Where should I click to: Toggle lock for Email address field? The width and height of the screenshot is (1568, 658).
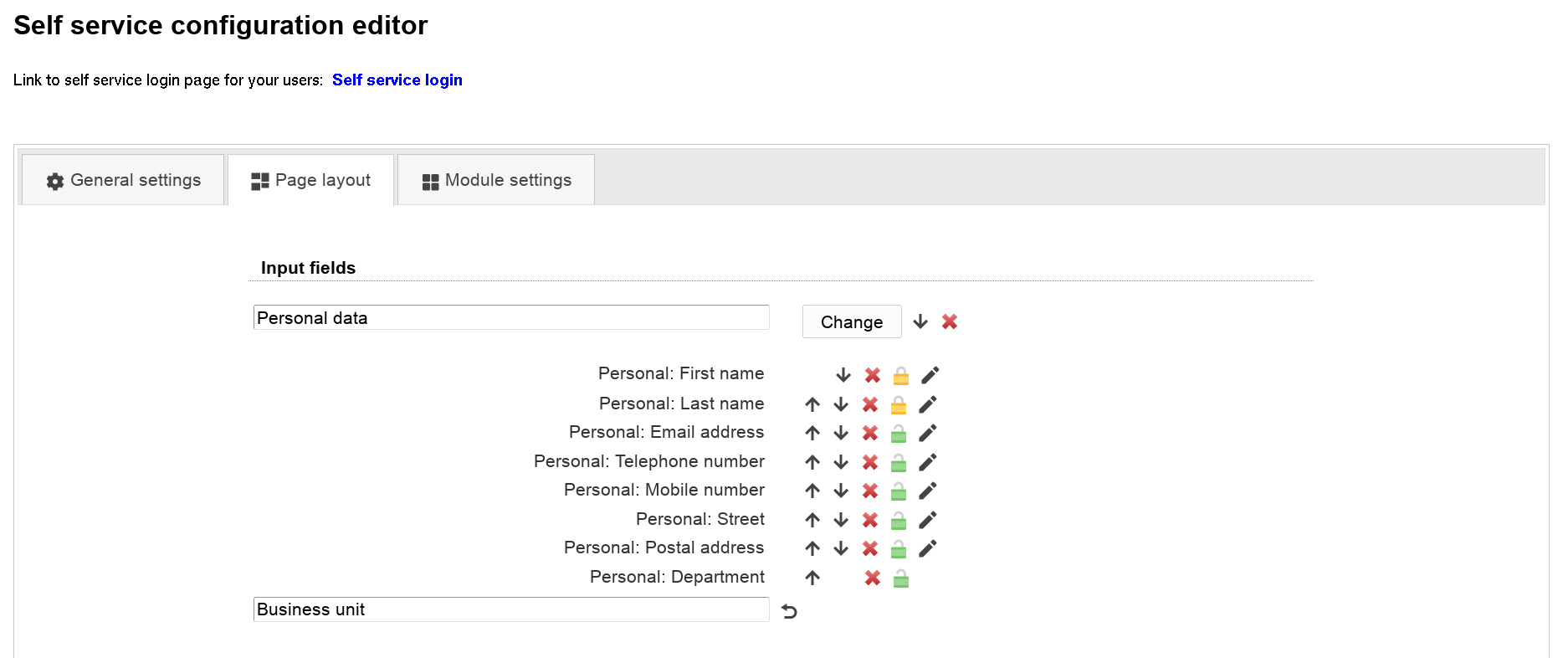(x=899, y=433)
